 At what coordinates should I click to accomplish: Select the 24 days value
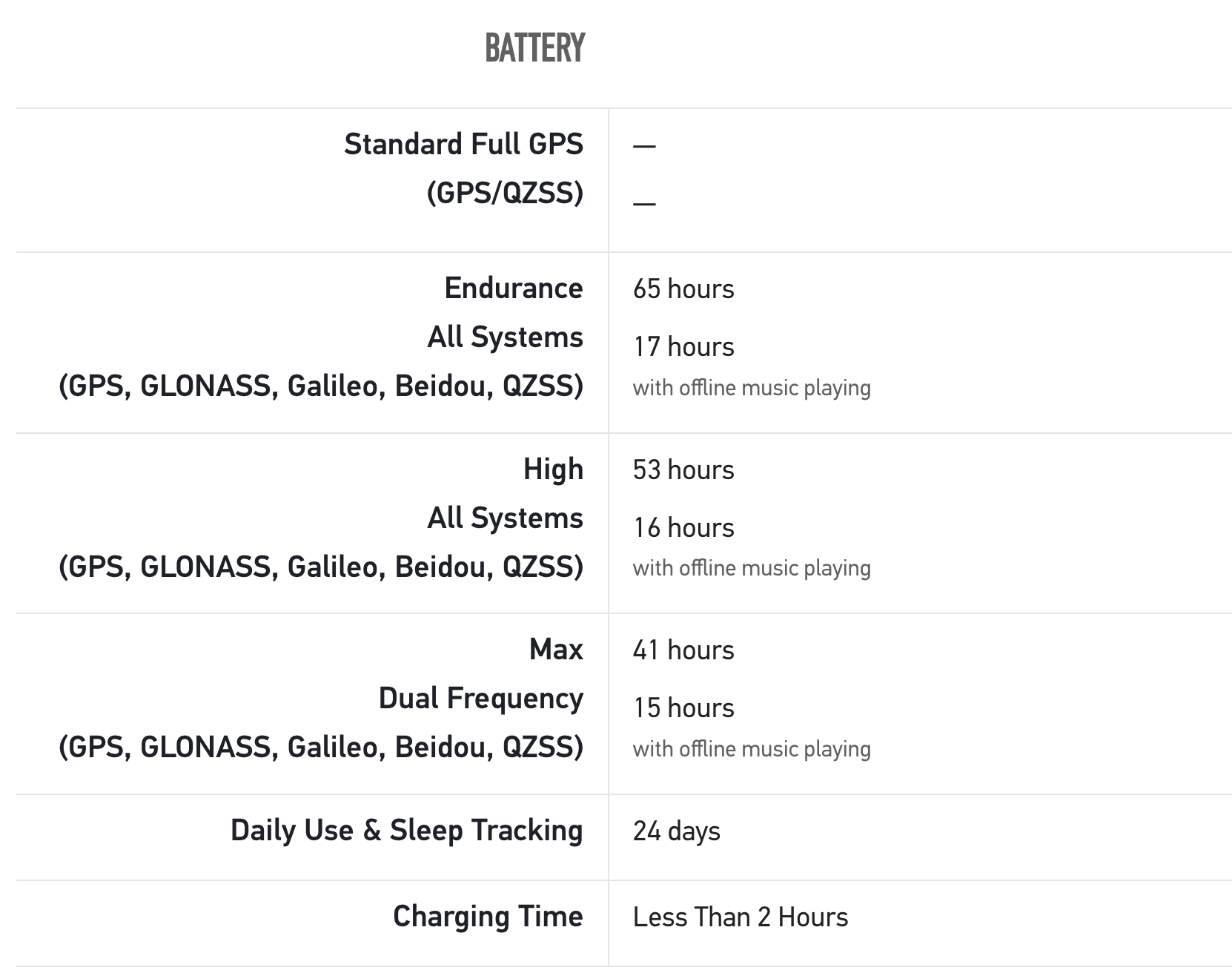point(676,831)
